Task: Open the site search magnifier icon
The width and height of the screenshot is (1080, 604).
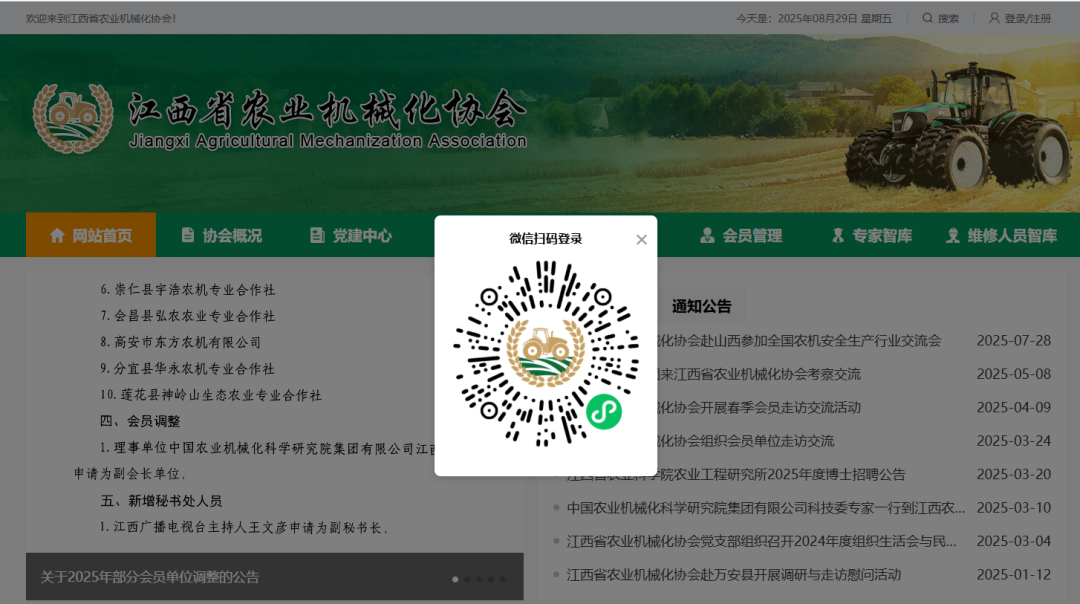Action: pyautogui.click(x=927, y=17)
